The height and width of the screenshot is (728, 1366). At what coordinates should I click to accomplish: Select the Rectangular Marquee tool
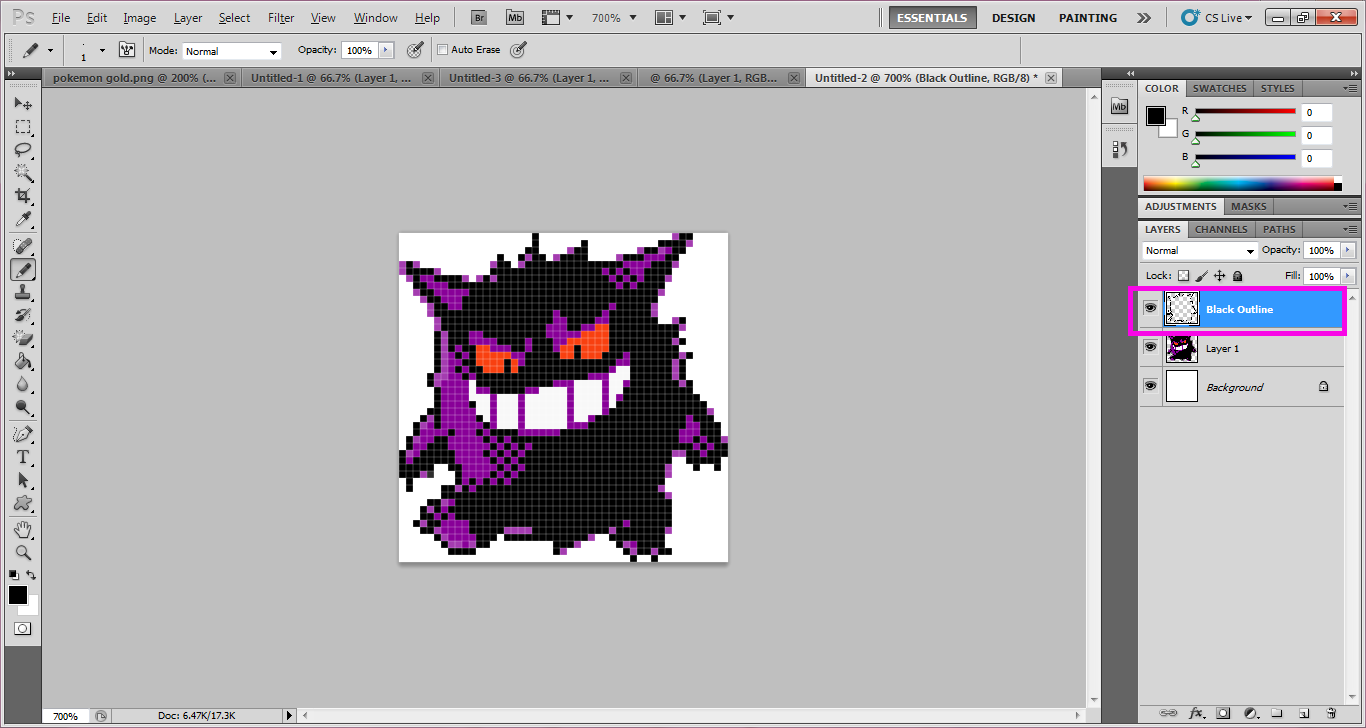click(22, 127)
